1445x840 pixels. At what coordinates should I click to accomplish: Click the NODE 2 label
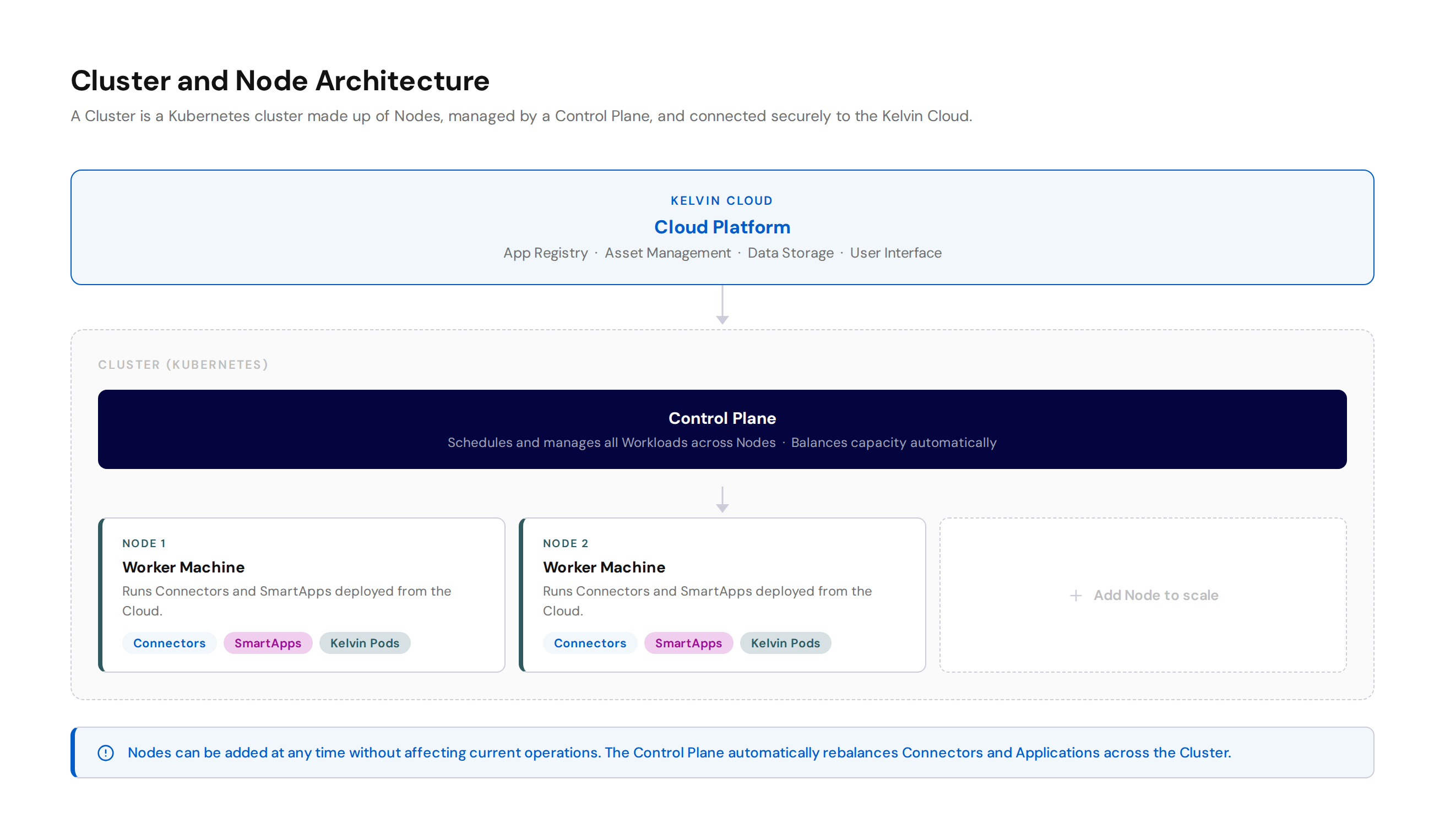pos(566,543)
